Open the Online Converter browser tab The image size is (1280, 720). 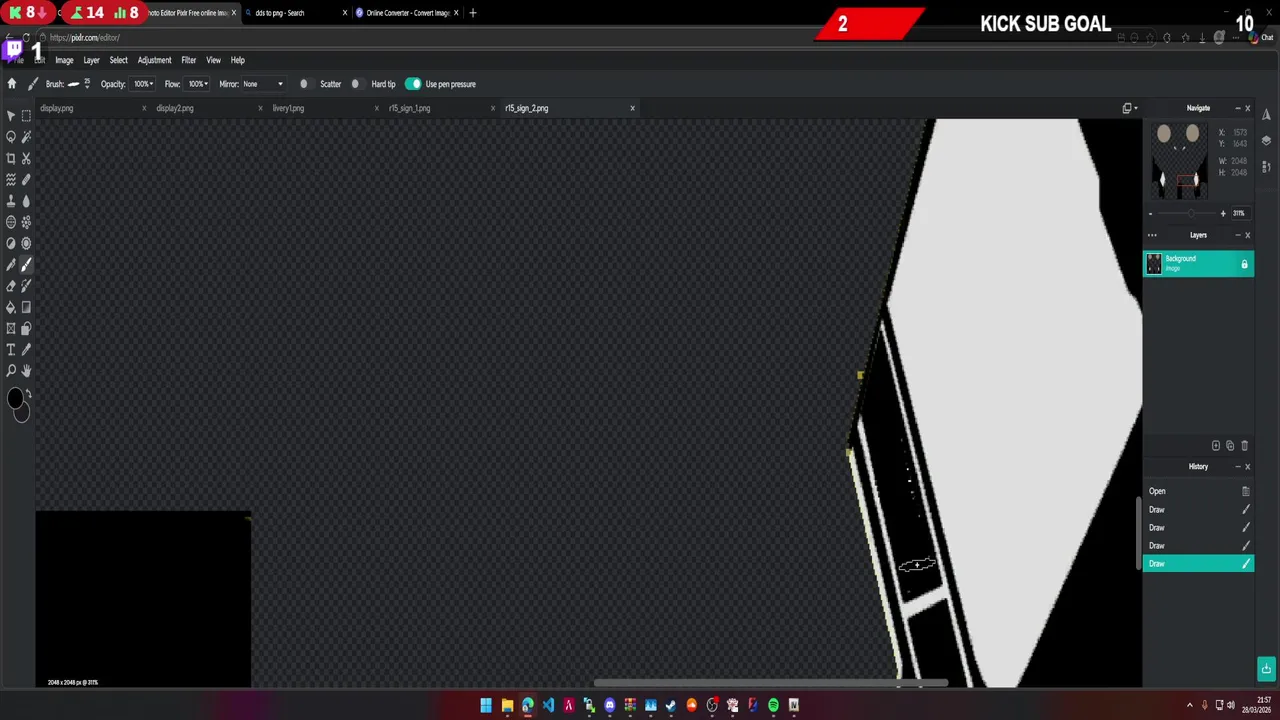[406, 13]
